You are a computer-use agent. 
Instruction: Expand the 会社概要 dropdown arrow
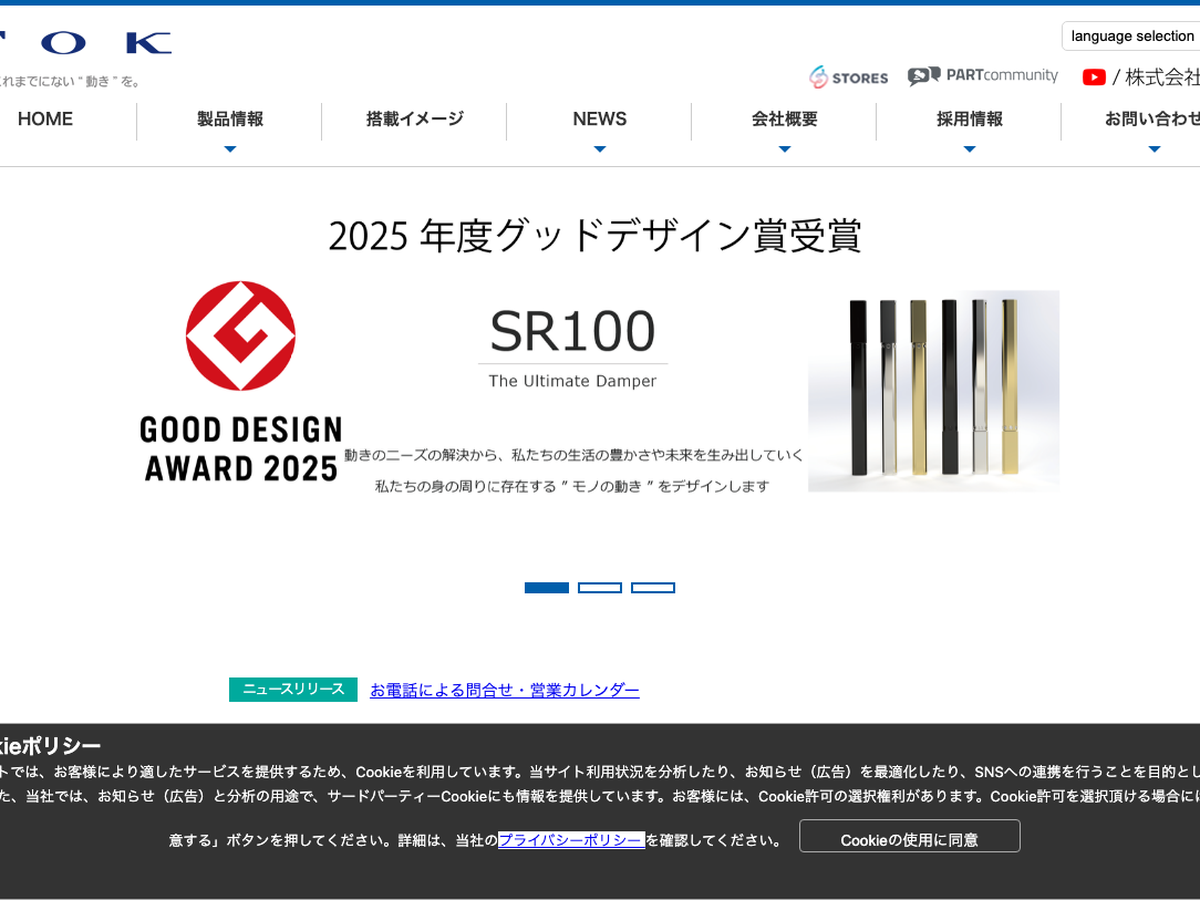click(x=785, y=149)
